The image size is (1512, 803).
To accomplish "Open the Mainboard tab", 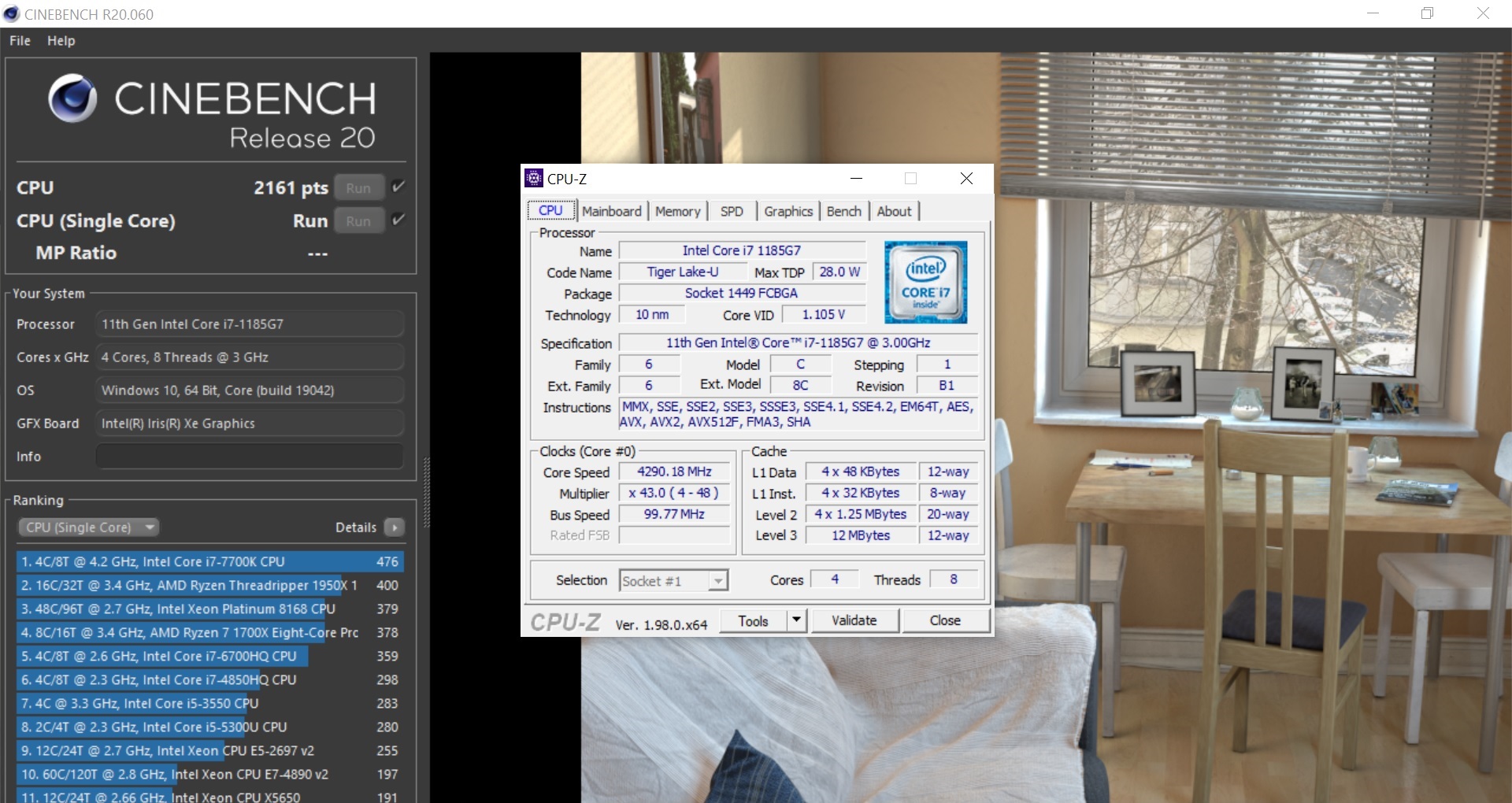I will click(x=611, y=211).
